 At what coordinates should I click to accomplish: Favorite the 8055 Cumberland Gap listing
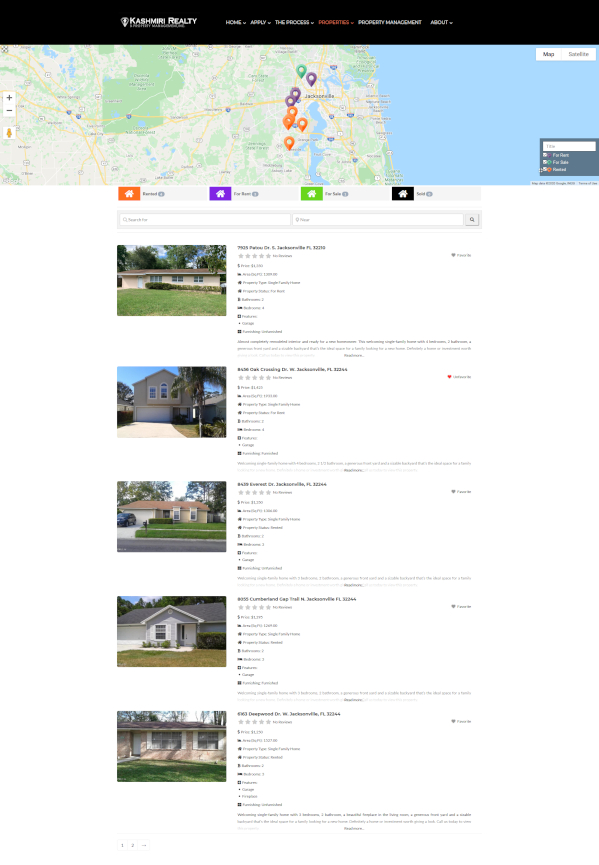461,606
